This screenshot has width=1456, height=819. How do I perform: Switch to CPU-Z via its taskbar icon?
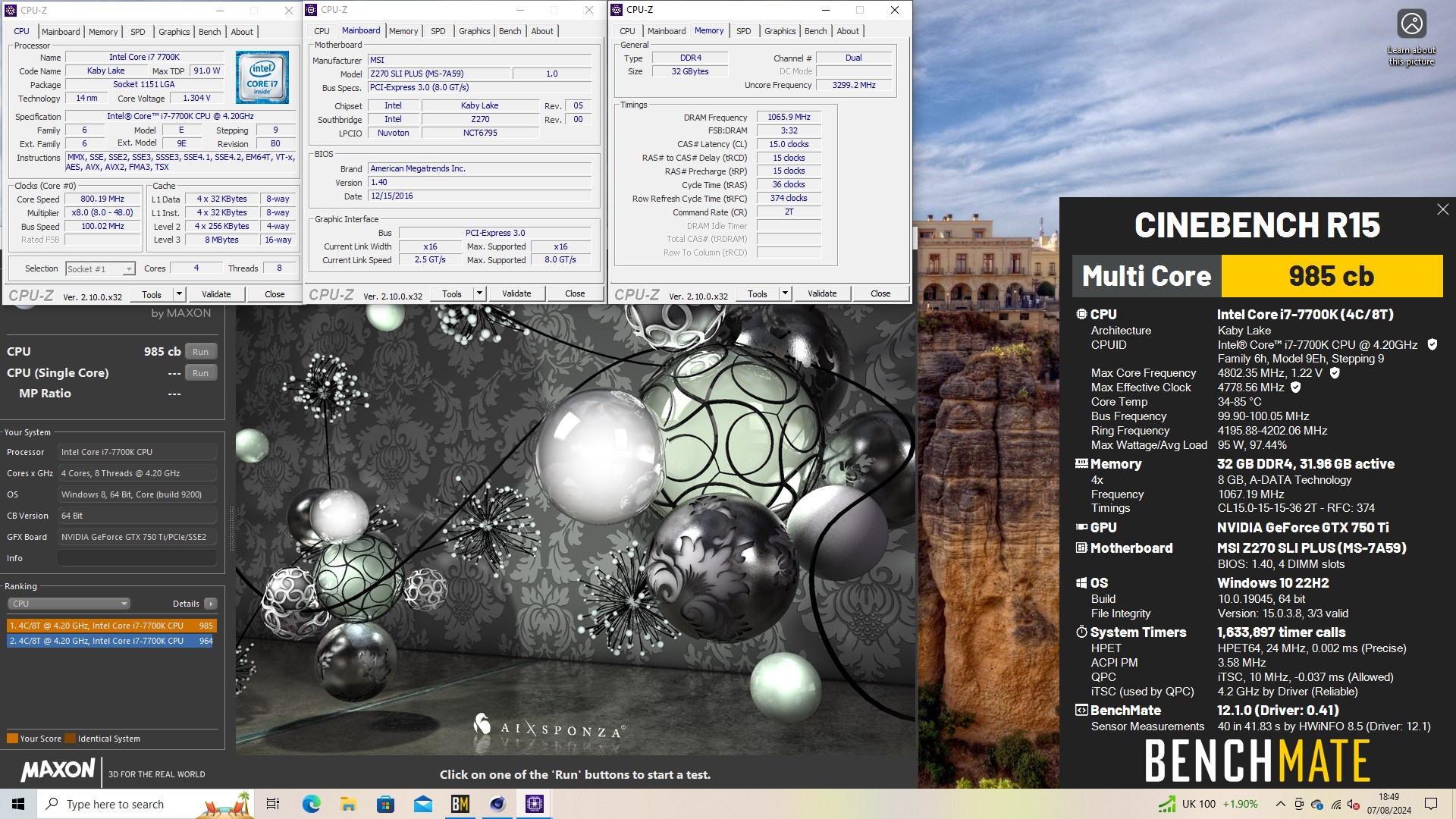tap(534, 804)
